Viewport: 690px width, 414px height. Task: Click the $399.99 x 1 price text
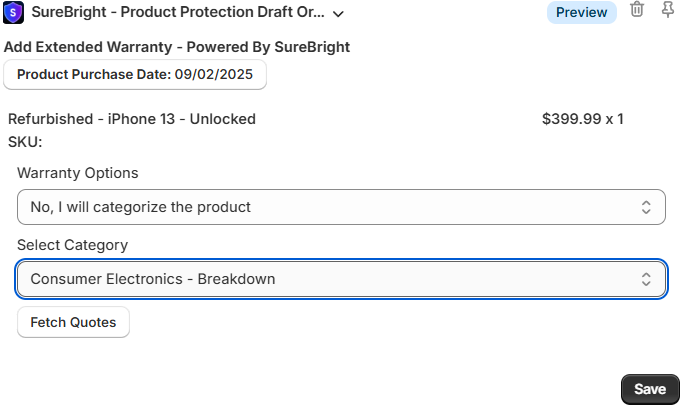[x=582, y=119]
